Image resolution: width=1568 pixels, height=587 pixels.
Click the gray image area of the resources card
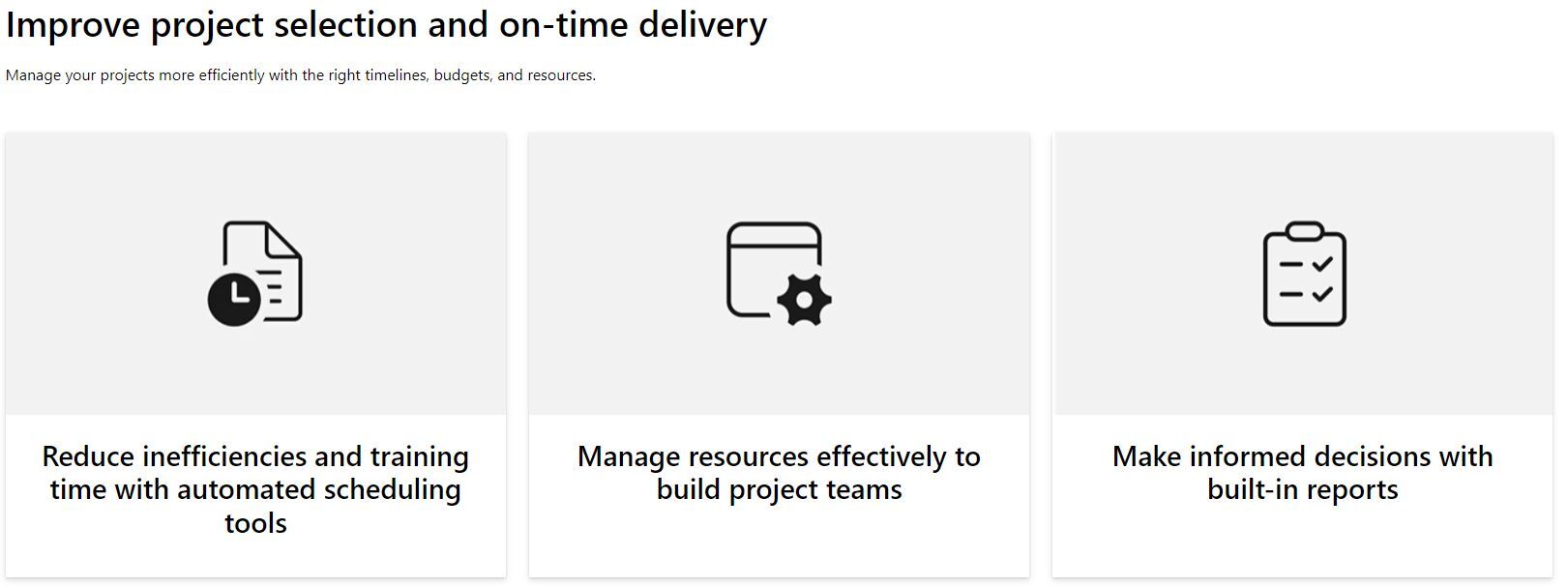click(779, 274)
